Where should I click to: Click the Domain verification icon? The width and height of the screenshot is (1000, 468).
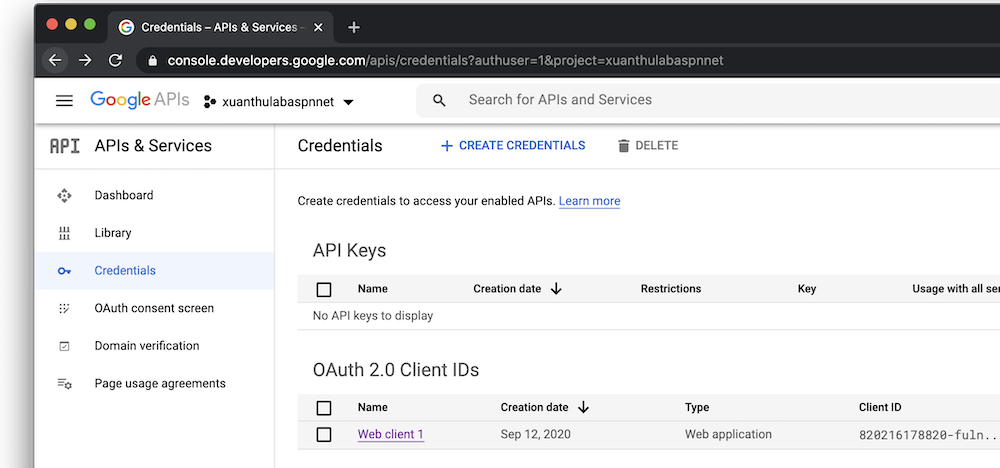pos(65,346)
